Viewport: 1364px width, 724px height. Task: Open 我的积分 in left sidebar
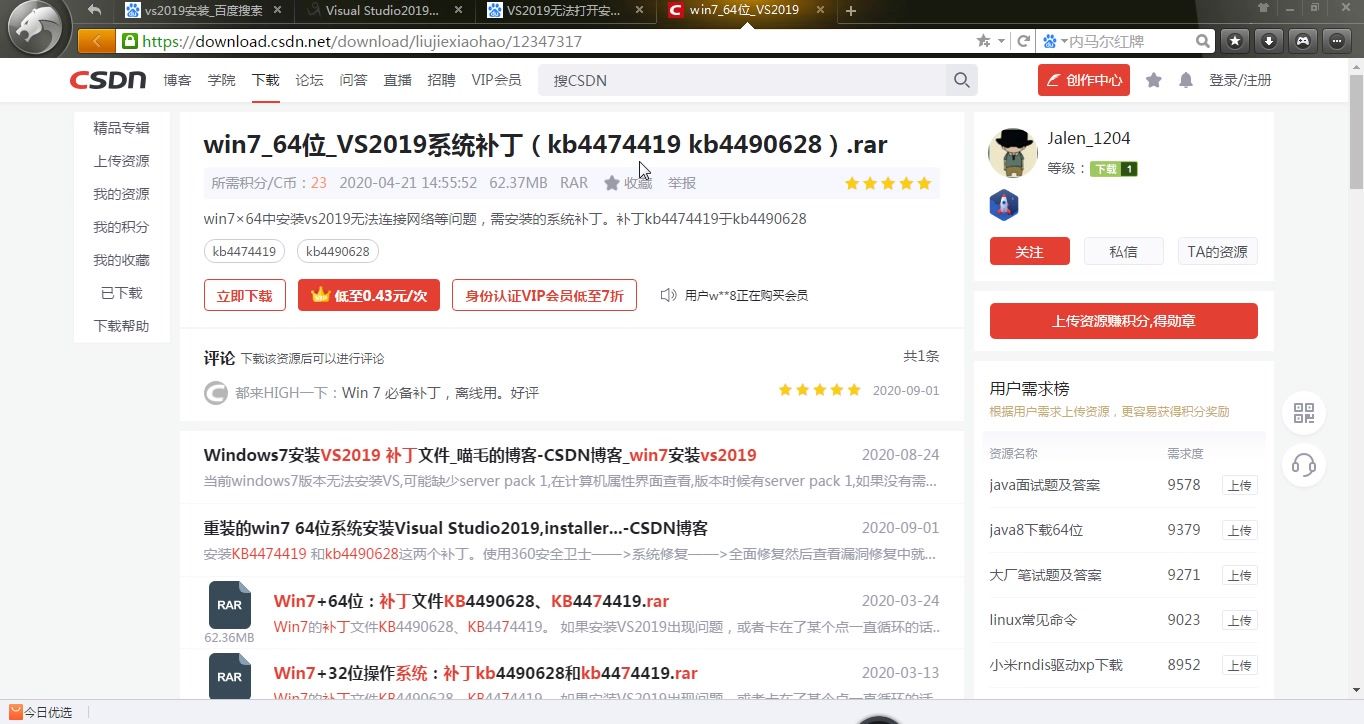[121, 226]
